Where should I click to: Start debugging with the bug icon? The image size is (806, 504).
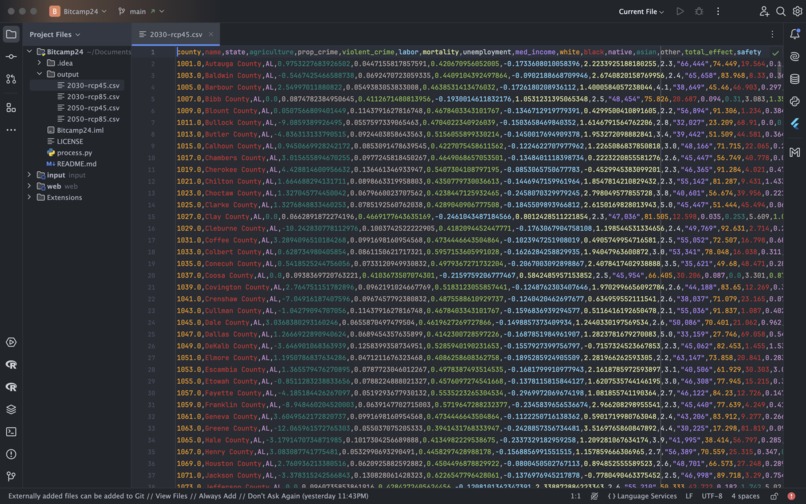699,11
